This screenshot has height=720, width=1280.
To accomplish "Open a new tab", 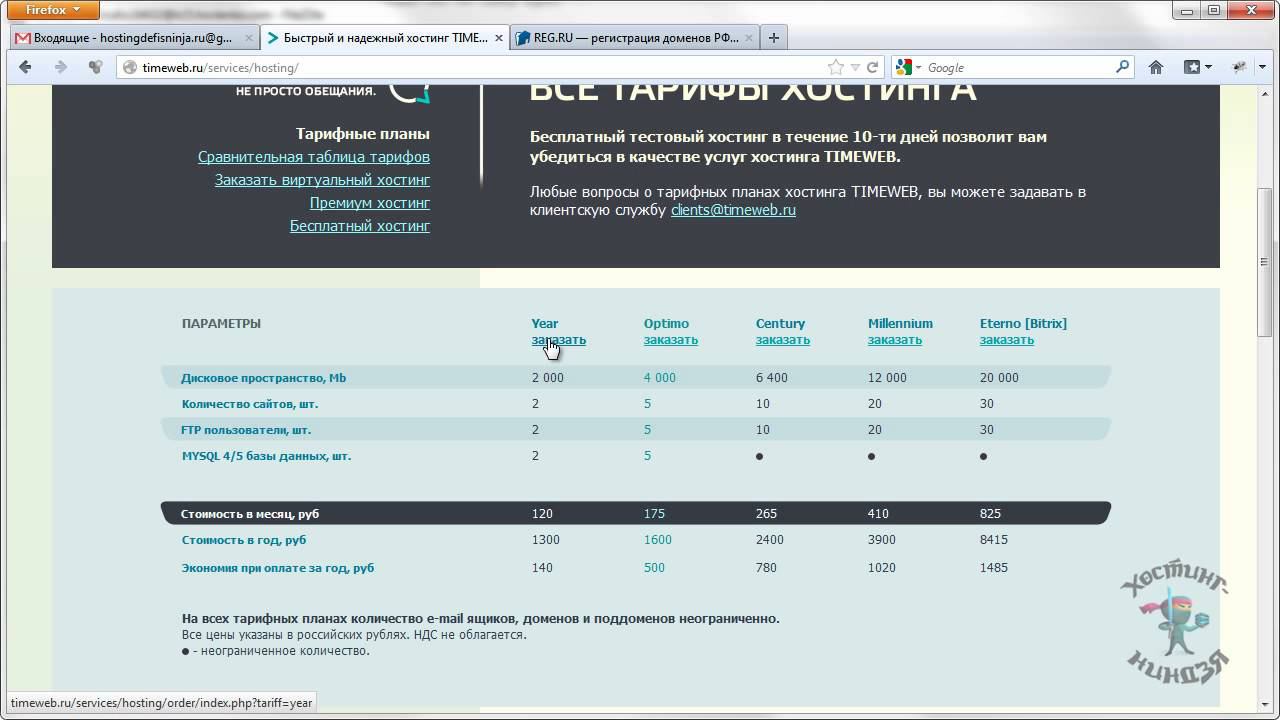I will tap(773, 38).
